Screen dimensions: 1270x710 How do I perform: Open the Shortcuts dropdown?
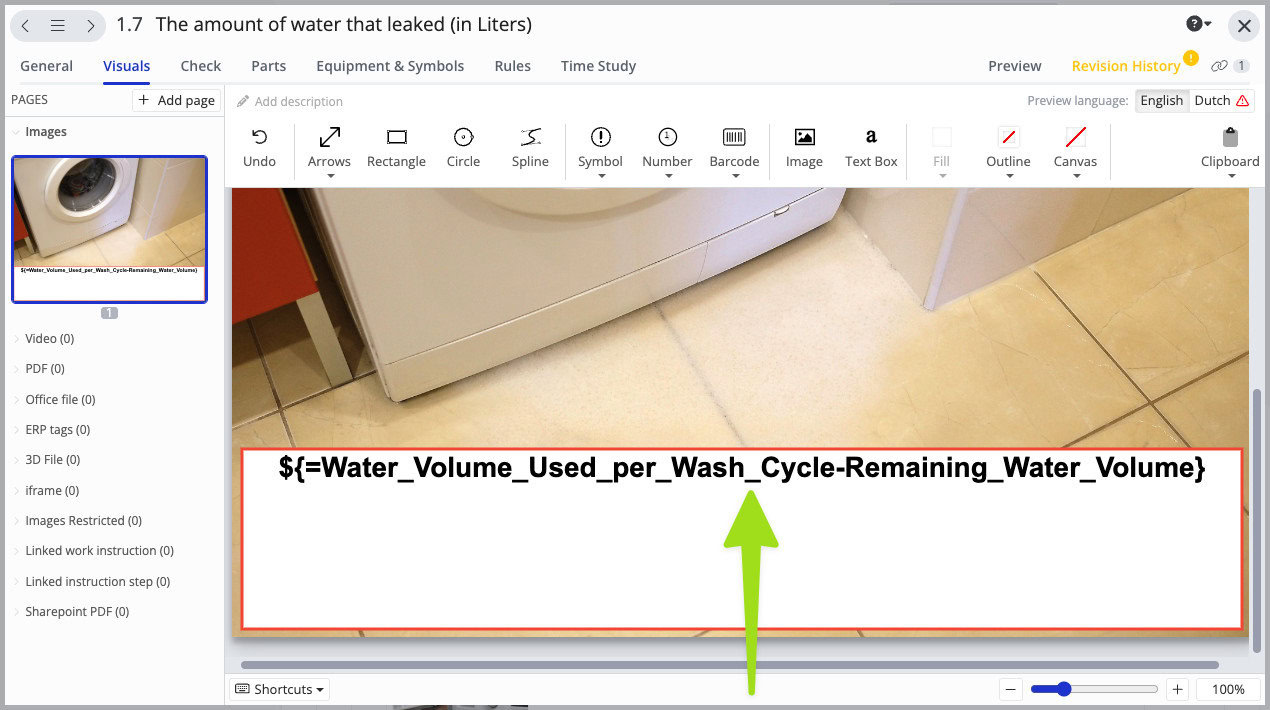pyautogui.click(x=278, y=689)
